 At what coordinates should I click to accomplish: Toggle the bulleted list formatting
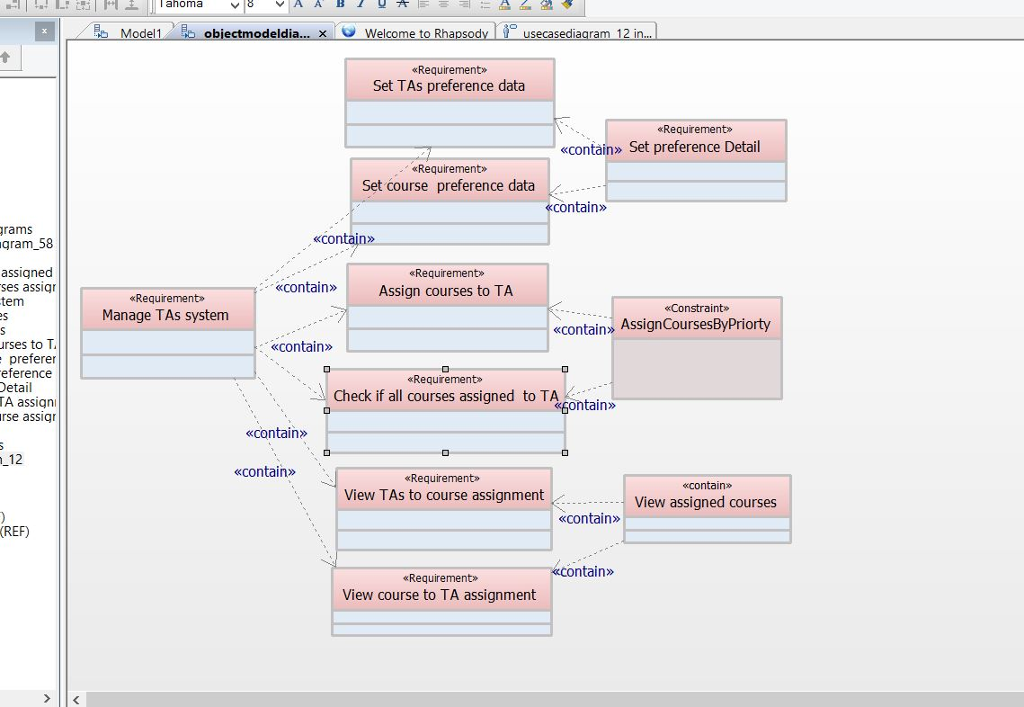click(x=484, y=7)
